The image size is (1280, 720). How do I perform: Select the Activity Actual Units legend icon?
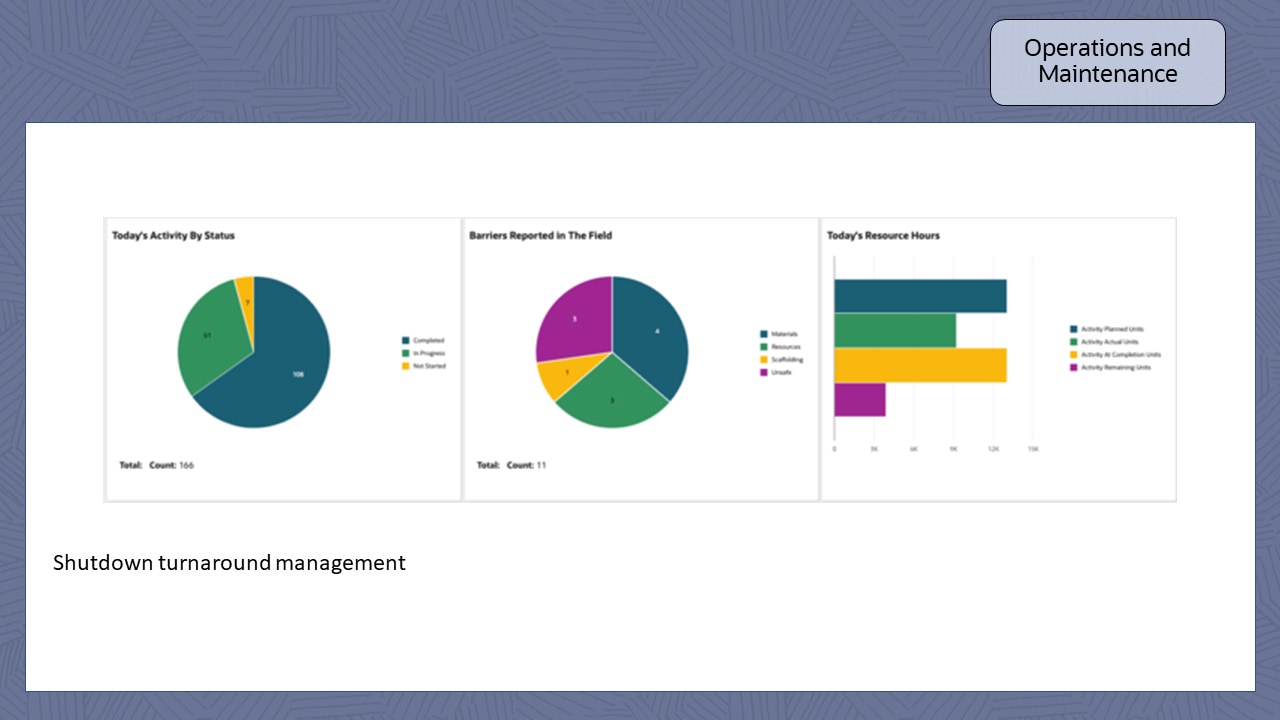[1073, 340]
